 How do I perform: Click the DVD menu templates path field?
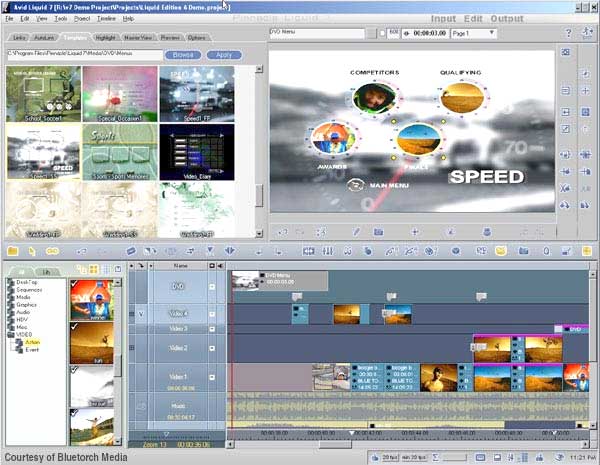click(85, 54)
